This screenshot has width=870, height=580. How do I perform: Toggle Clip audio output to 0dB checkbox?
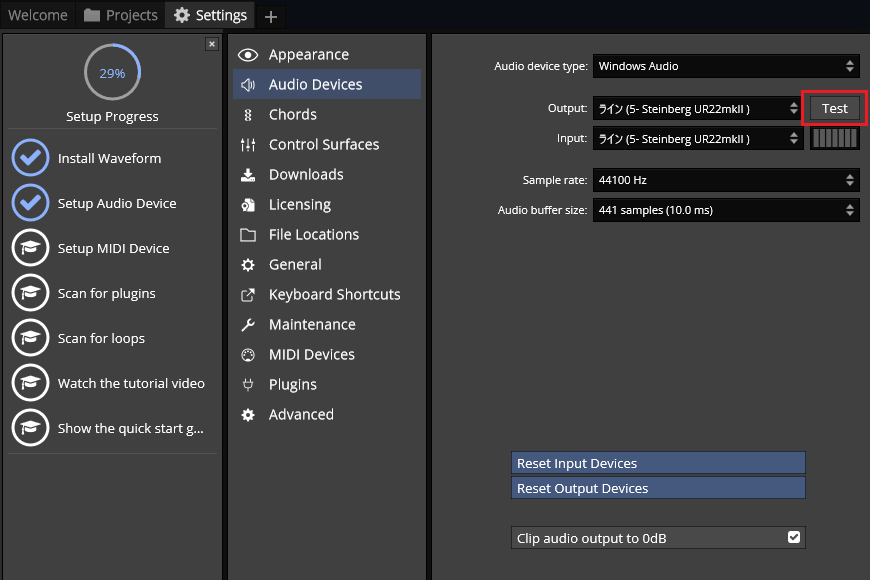[794, 537]
